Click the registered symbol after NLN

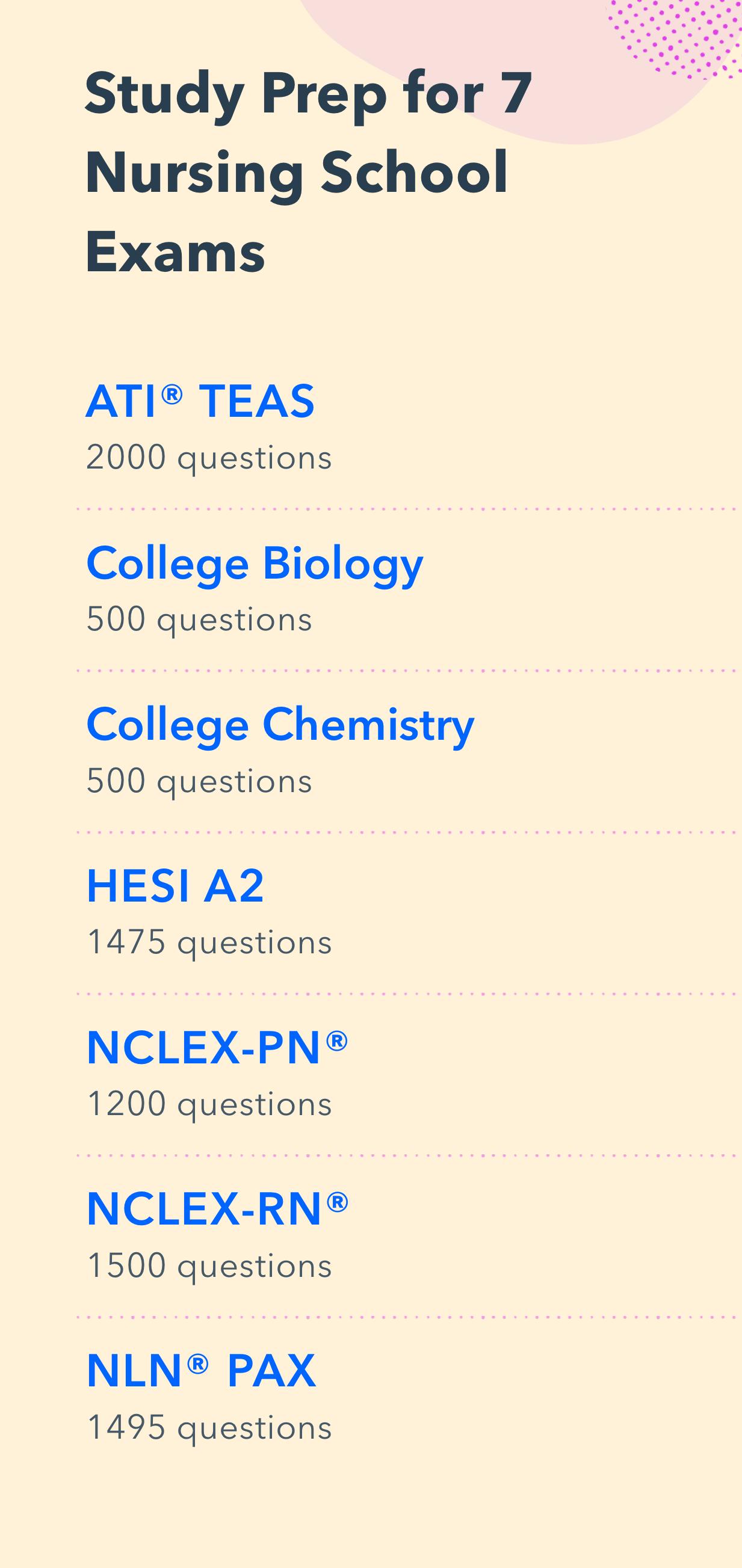[198, 1364]
